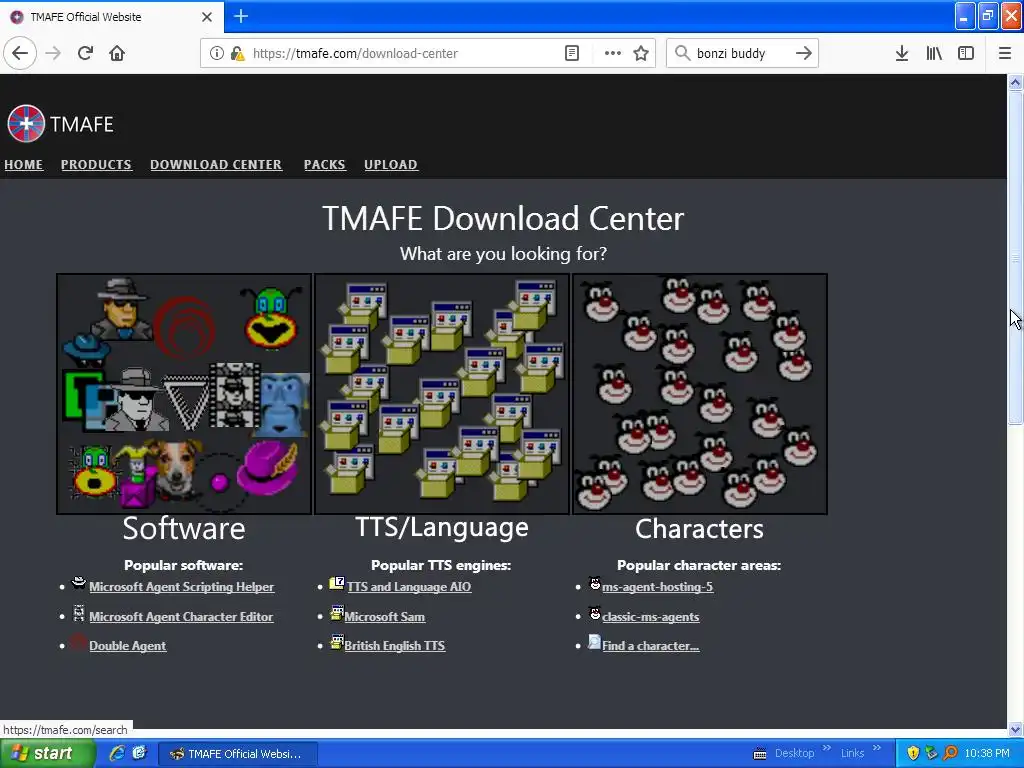Expand the Links toolbar chevron
1024x768 pixels.
[876, 748]
